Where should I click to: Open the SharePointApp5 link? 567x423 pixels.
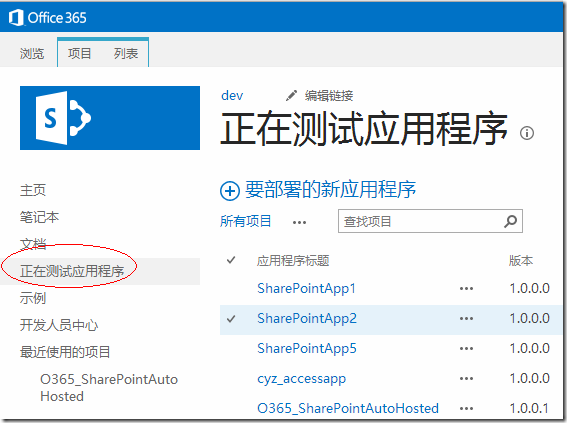coord(307,349)
